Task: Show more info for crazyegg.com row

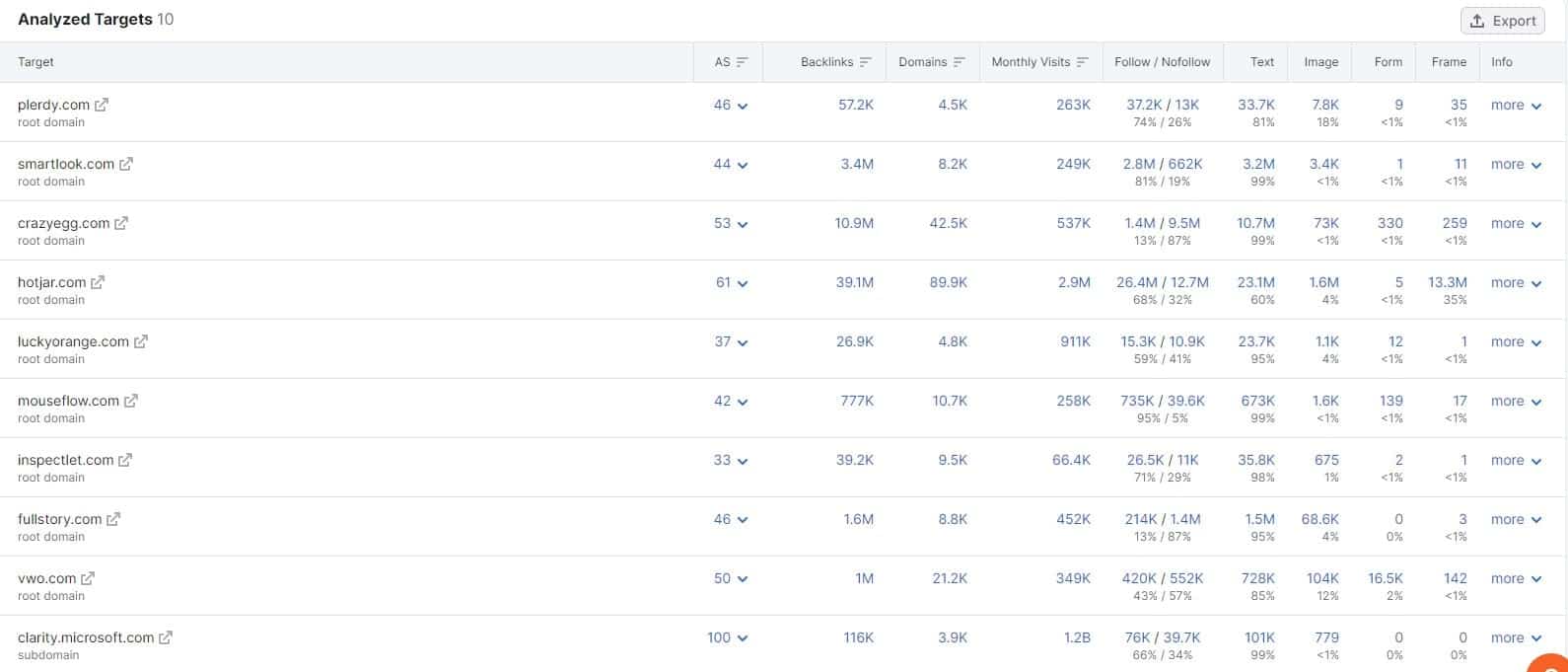Action: [1516, 223]
